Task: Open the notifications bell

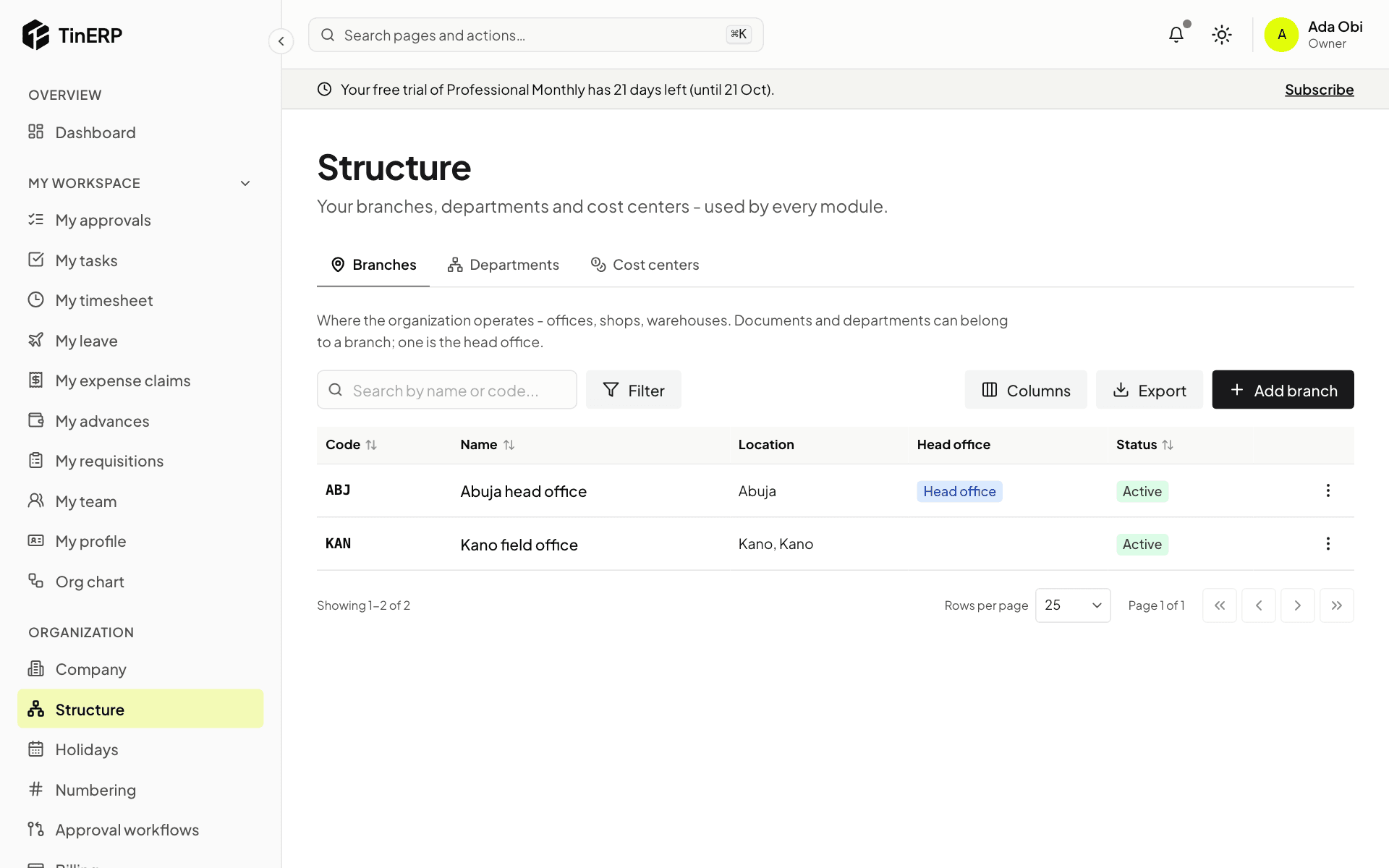Action: pos(1176,35)
